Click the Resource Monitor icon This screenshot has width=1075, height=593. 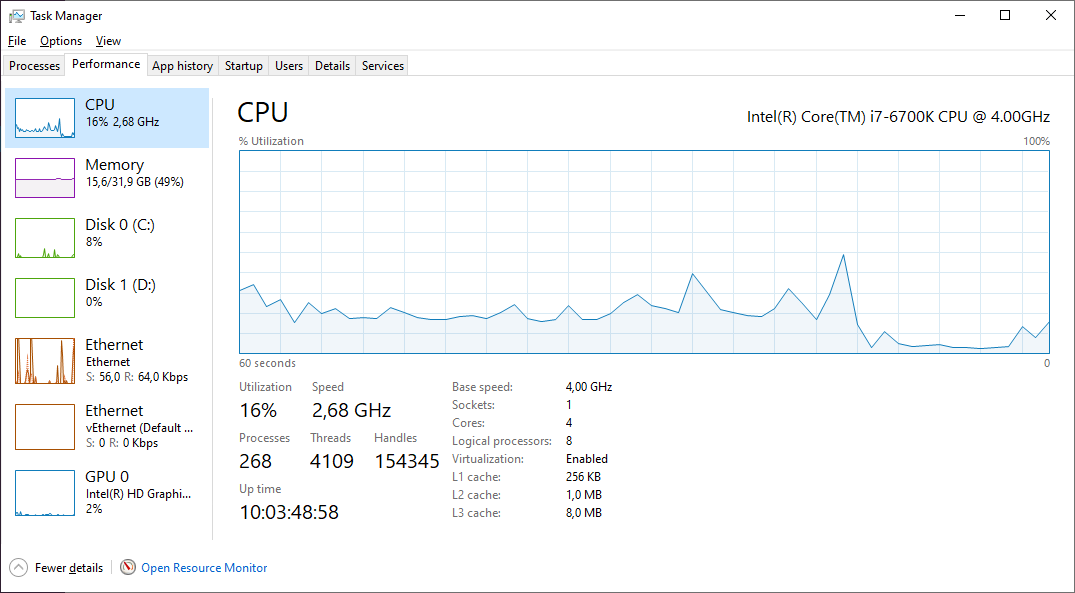(x=127, y=567)
